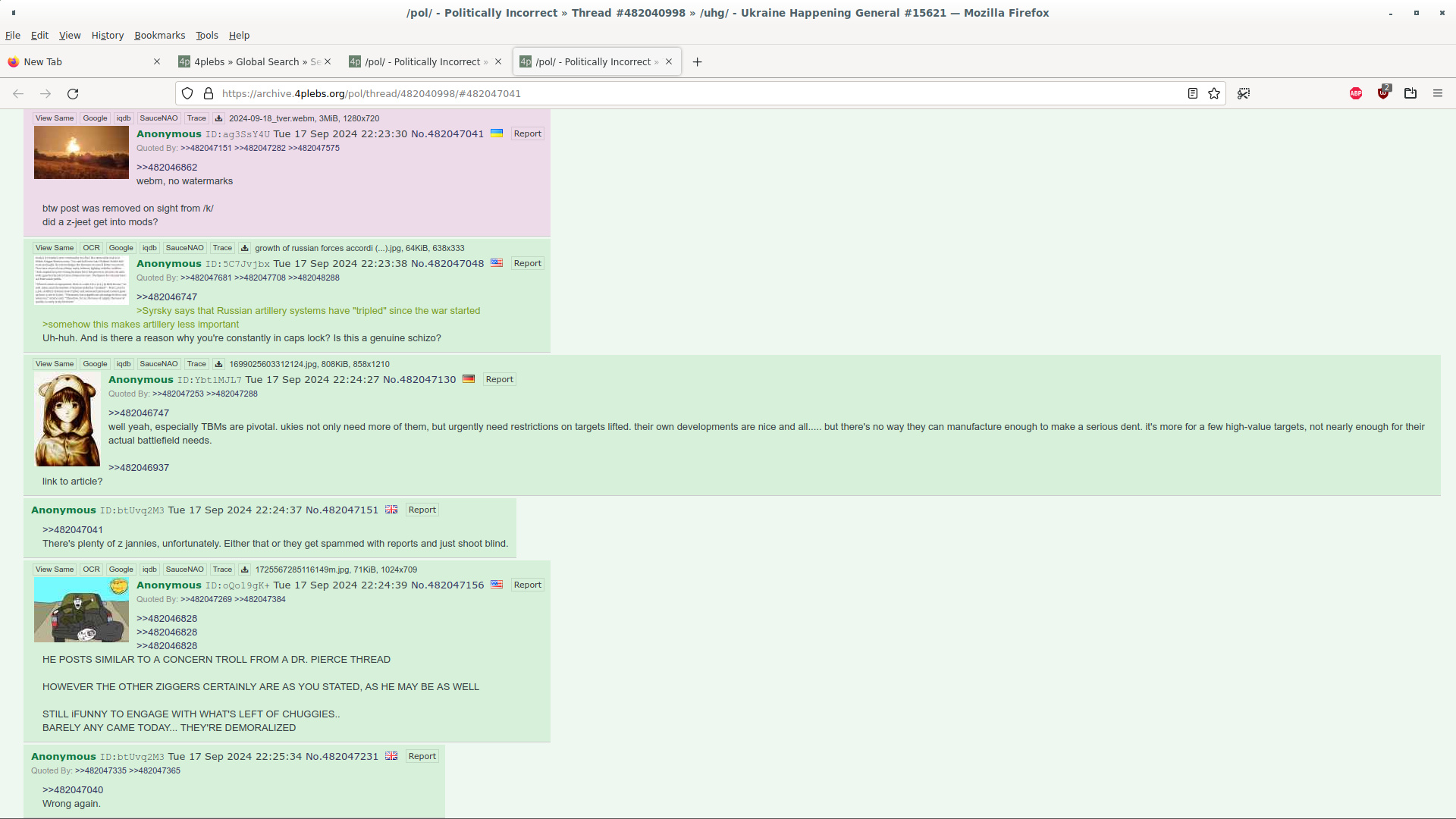Click the site lock padlock icon
This screenshot has height=819, width=1456.
coord(209,94)
